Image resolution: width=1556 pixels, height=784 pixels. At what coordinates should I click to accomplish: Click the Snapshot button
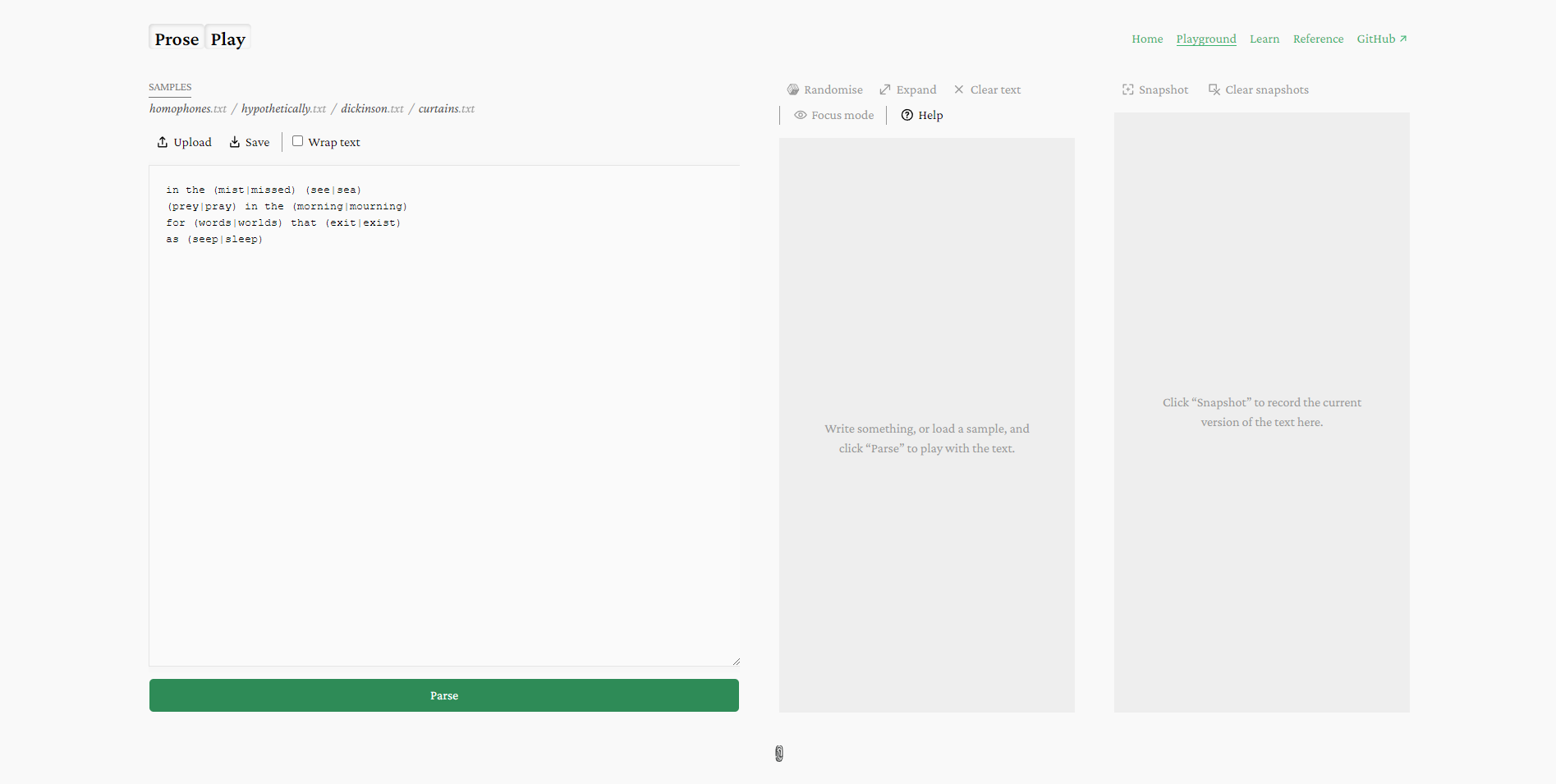[1155, 89]
